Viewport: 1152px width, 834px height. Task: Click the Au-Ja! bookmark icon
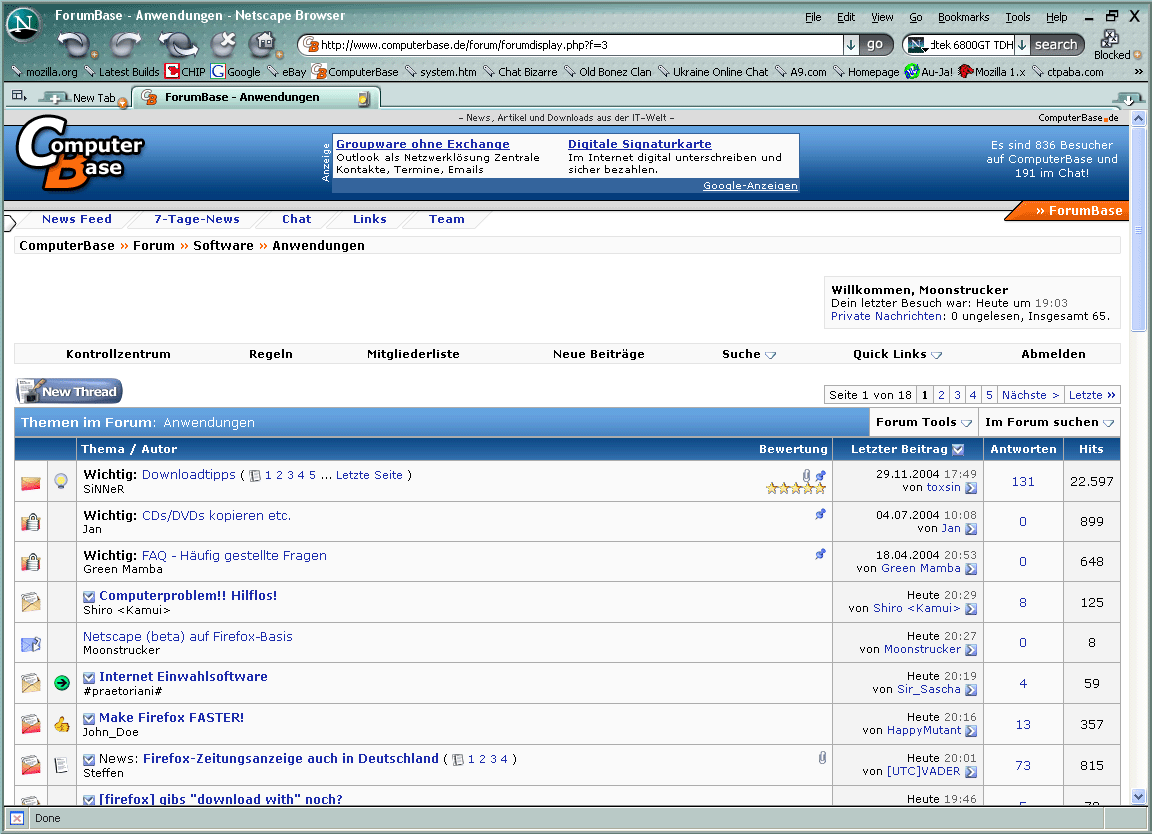[912, 71]
